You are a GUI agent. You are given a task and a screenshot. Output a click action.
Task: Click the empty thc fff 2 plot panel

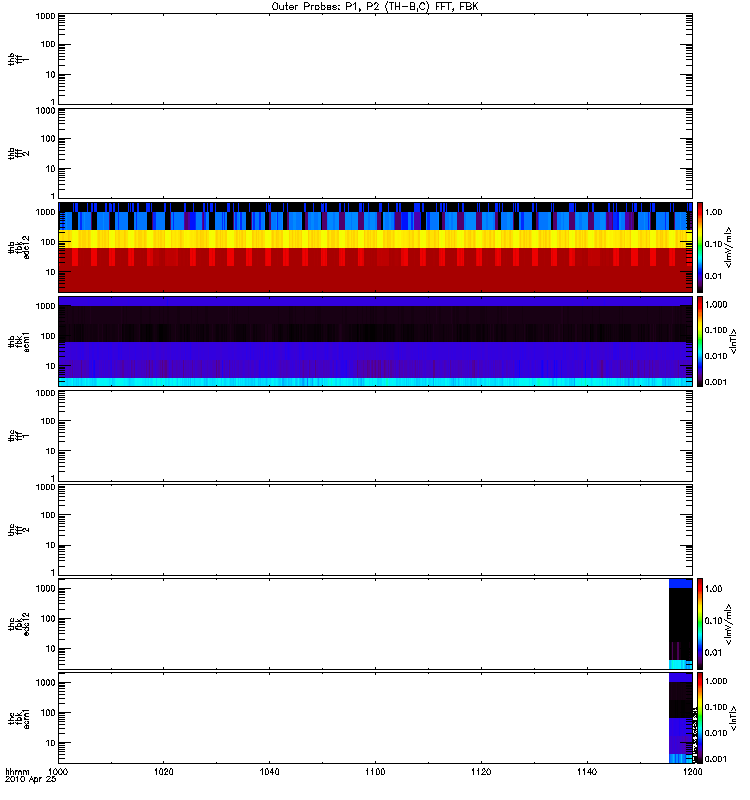(376, 530)
